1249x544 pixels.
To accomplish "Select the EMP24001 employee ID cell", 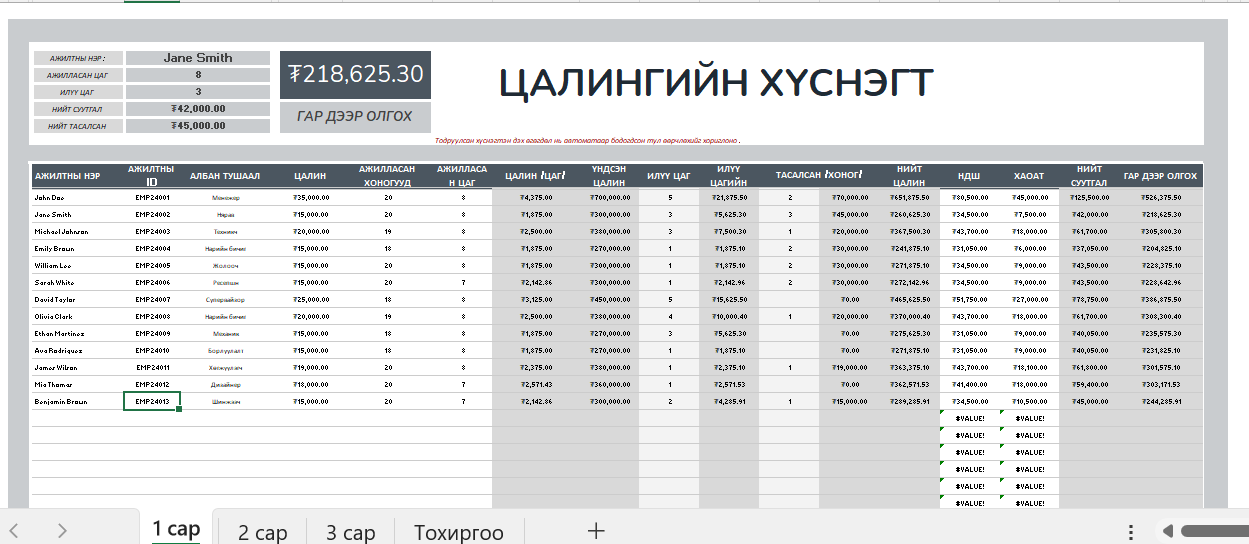I will point(152,198).
